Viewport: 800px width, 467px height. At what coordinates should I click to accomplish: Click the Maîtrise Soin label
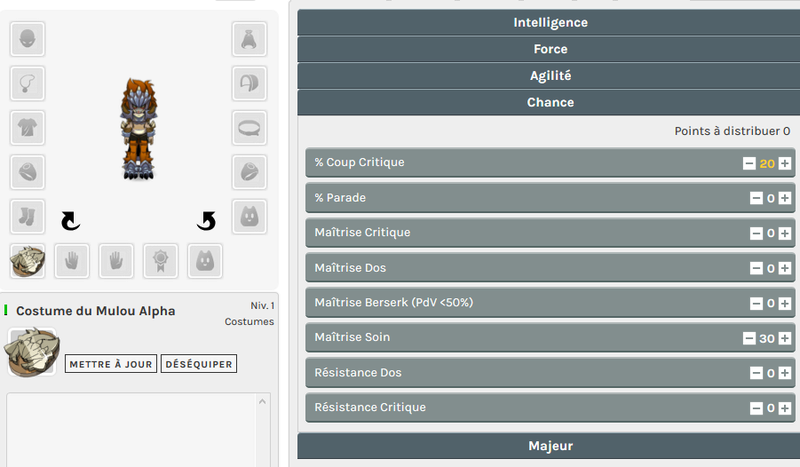tap(352, 337)
